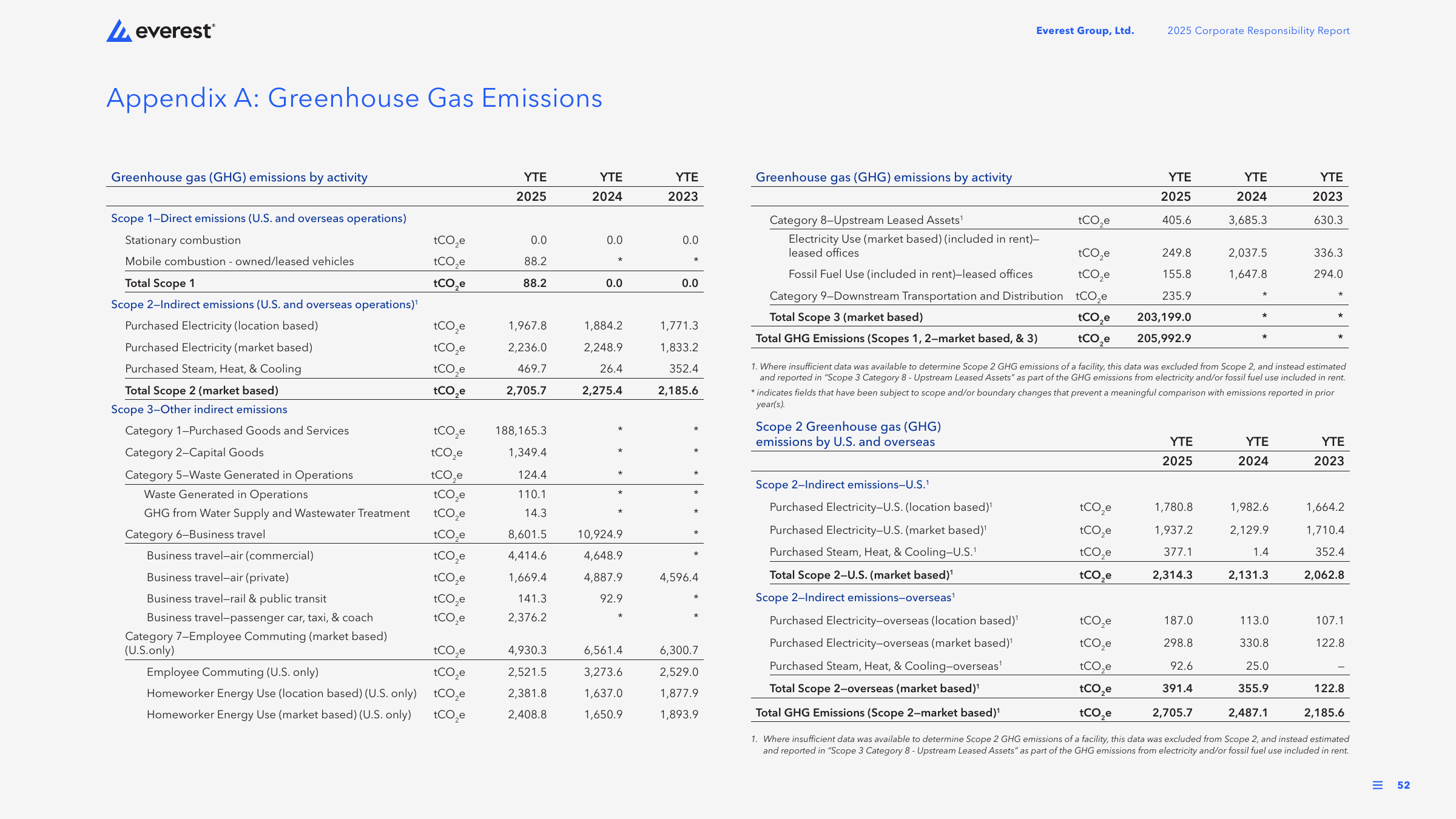Click the Scope 1–Direct emissions heading
The image size is (1456, 819).
tap(258, 218)
